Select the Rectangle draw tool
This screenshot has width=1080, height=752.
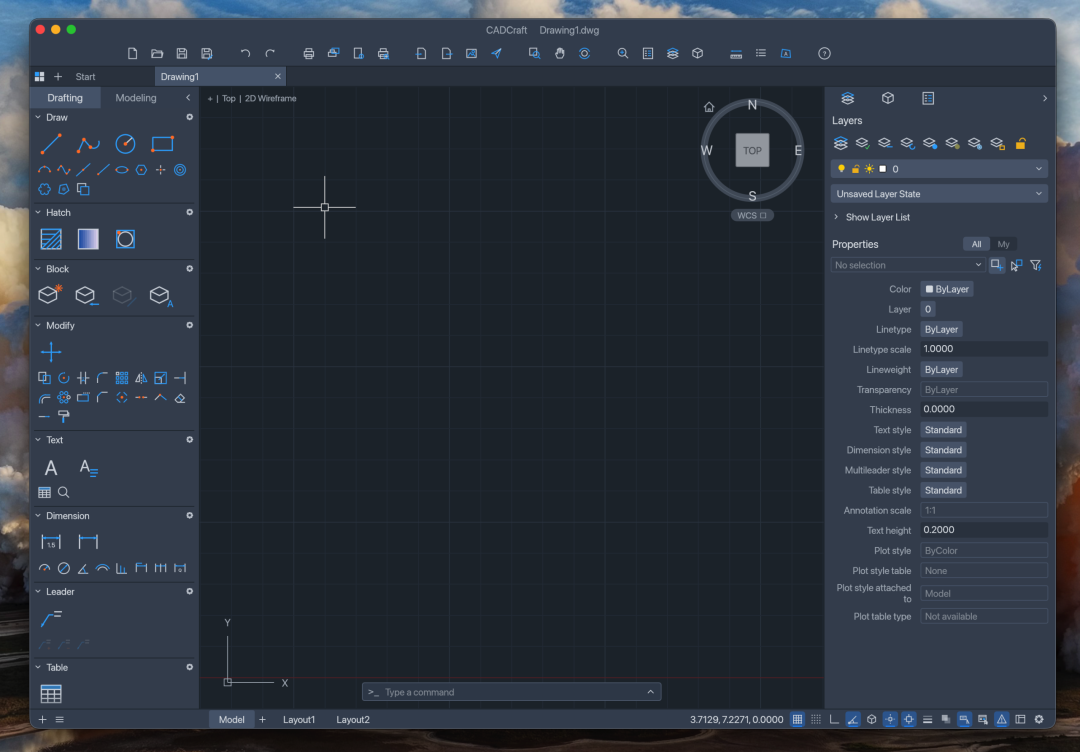pos(163,144)
